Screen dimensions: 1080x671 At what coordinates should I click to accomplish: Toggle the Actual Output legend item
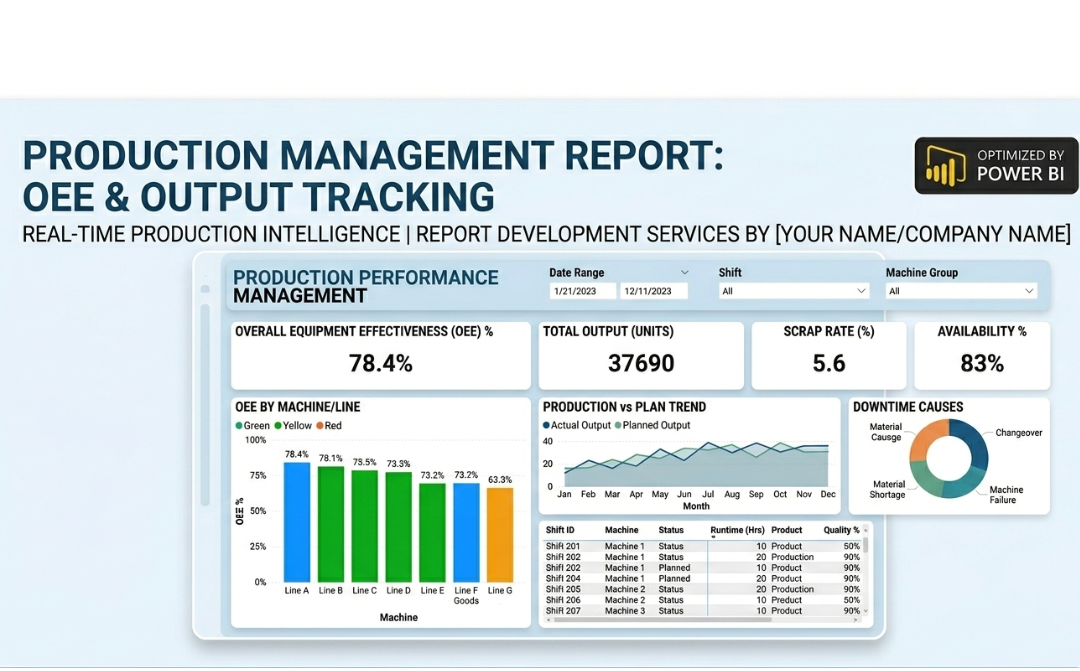[x=579, y=424]
